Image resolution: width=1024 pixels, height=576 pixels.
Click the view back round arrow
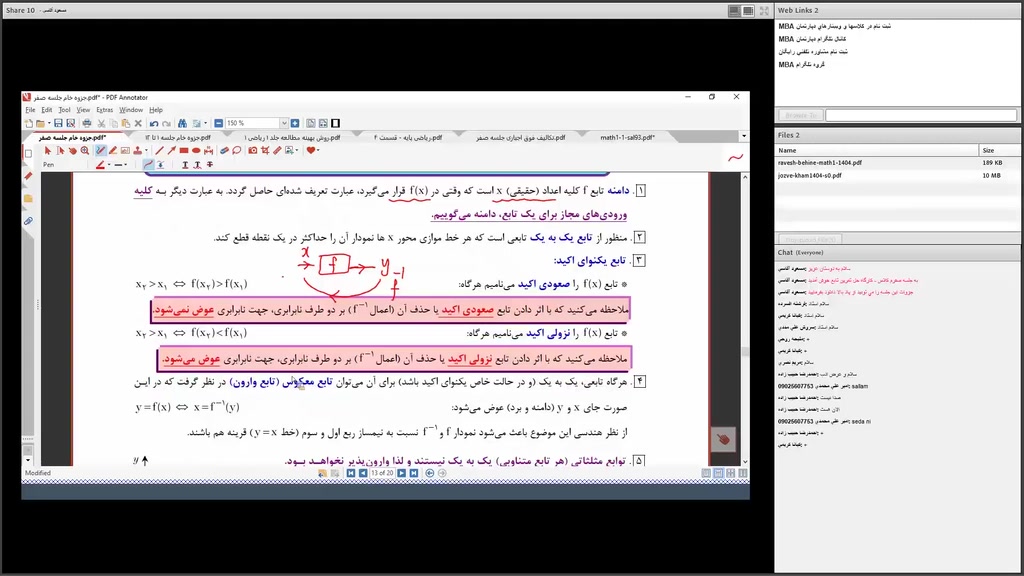[430, 473]
